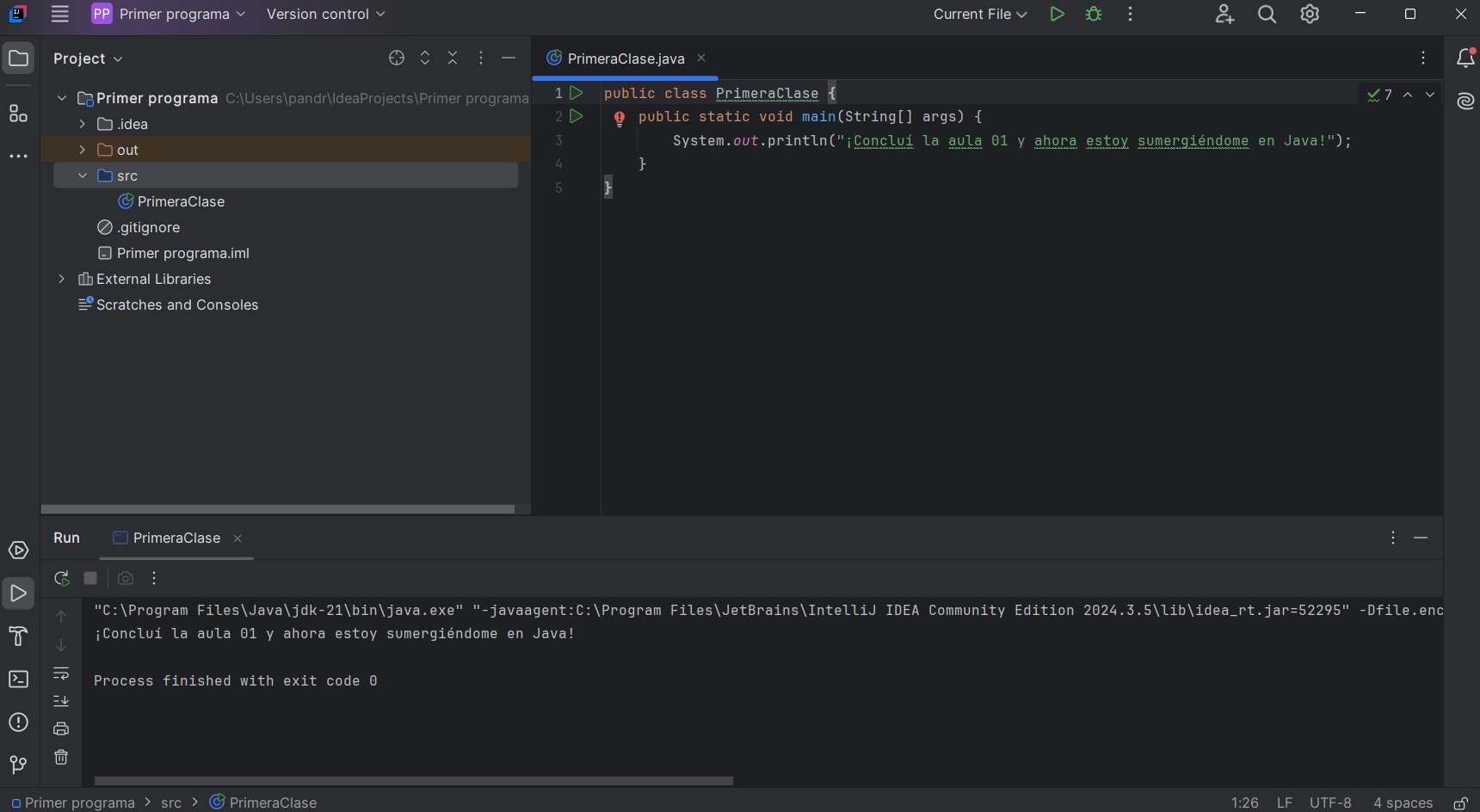The image size is (1480, 812).
Task: Change UTF-8 file encoding in status bar
Action: click(x=1330, y=803)
